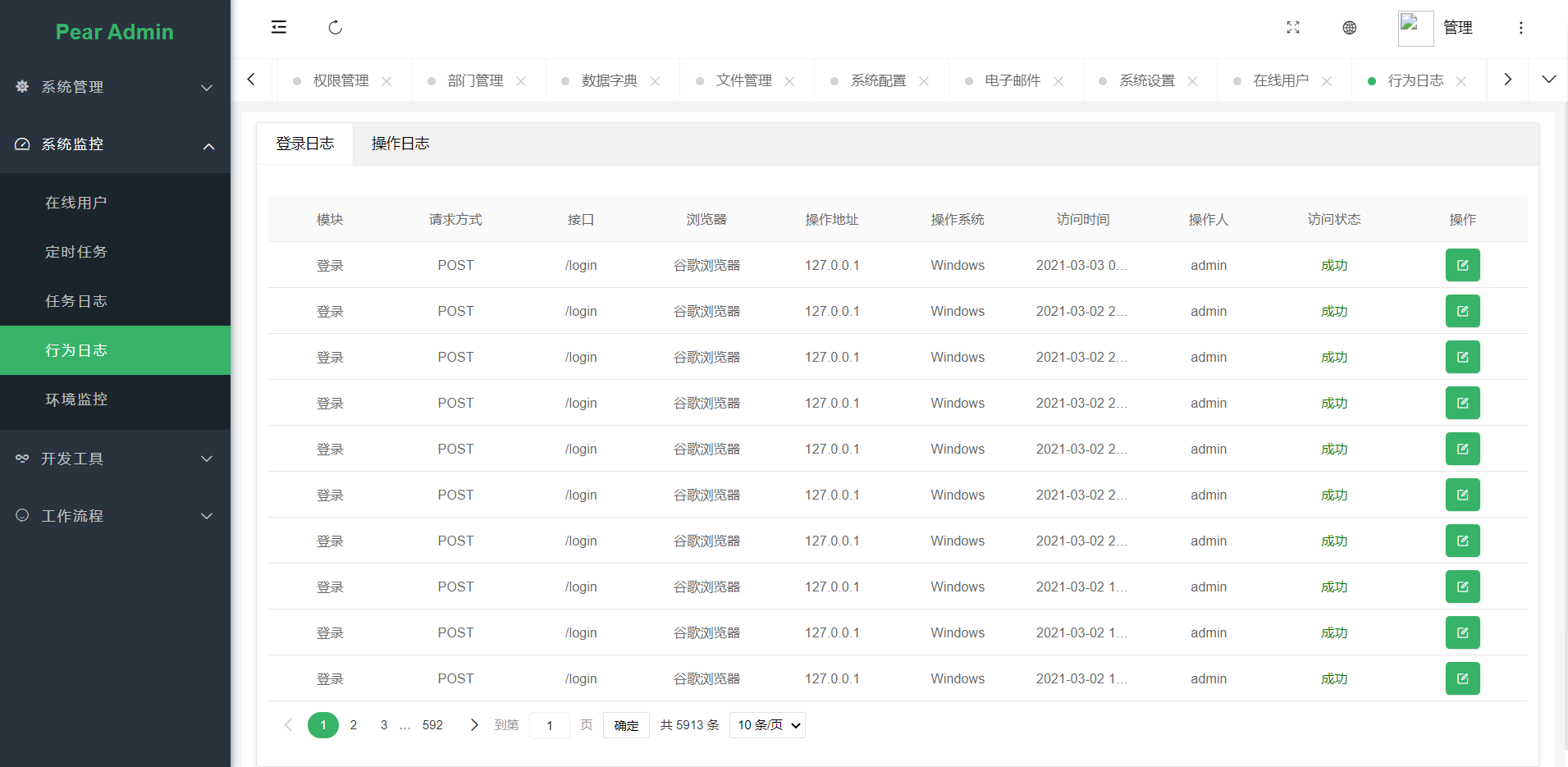
Task: Open the tab actions dropdown chevron
Action: click(x=1548, y=80)
